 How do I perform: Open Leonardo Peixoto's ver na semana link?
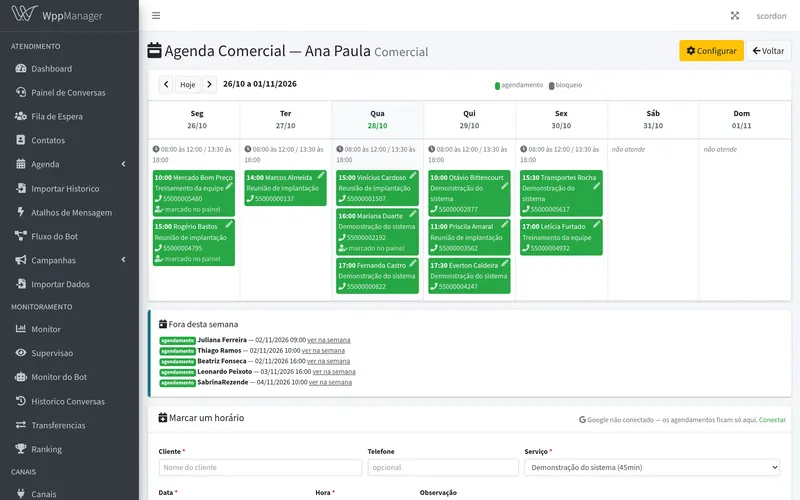pos(334,371)
